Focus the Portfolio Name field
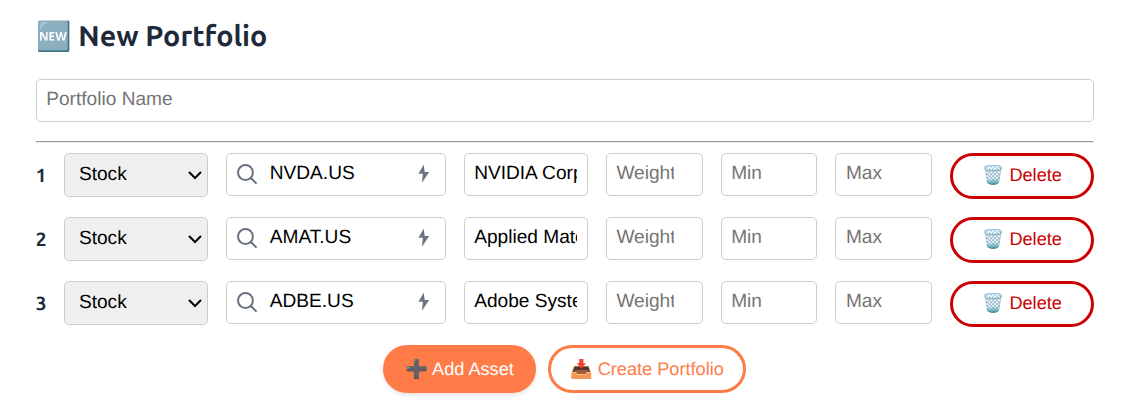This screenshot has width=1132, height=414. point(565,100)
